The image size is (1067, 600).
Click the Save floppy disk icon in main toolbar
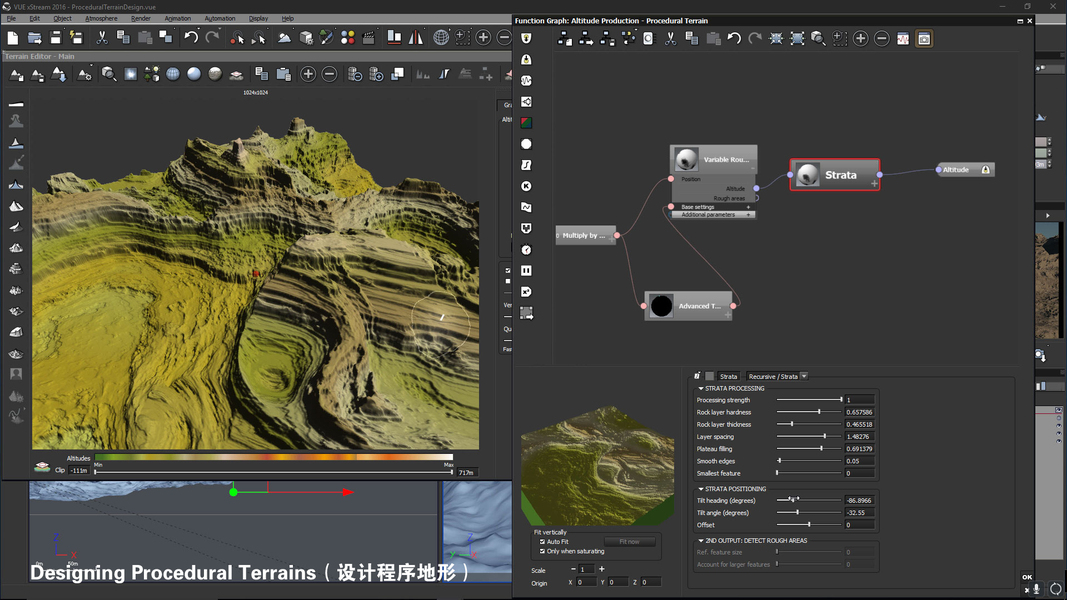coord(56,38)
